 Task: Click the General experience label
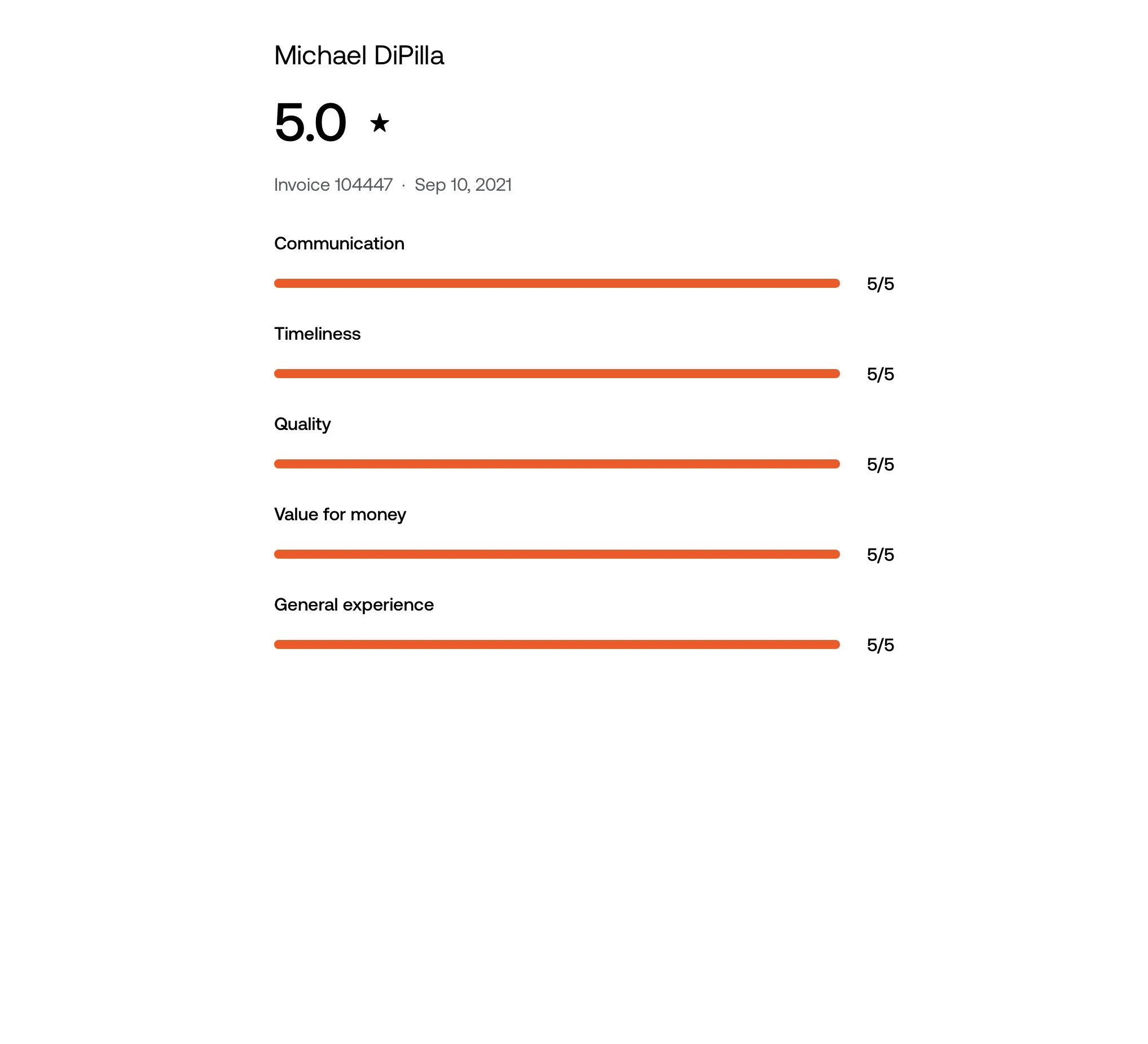[x=354, y=605]
